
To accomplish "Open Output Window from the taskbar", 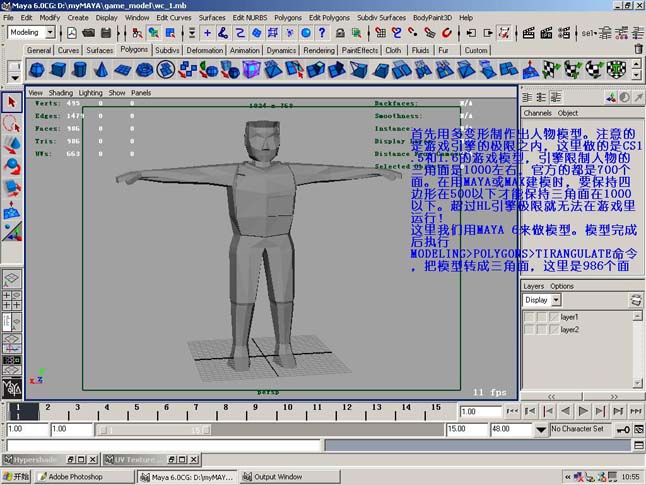I will pos(291,477).
